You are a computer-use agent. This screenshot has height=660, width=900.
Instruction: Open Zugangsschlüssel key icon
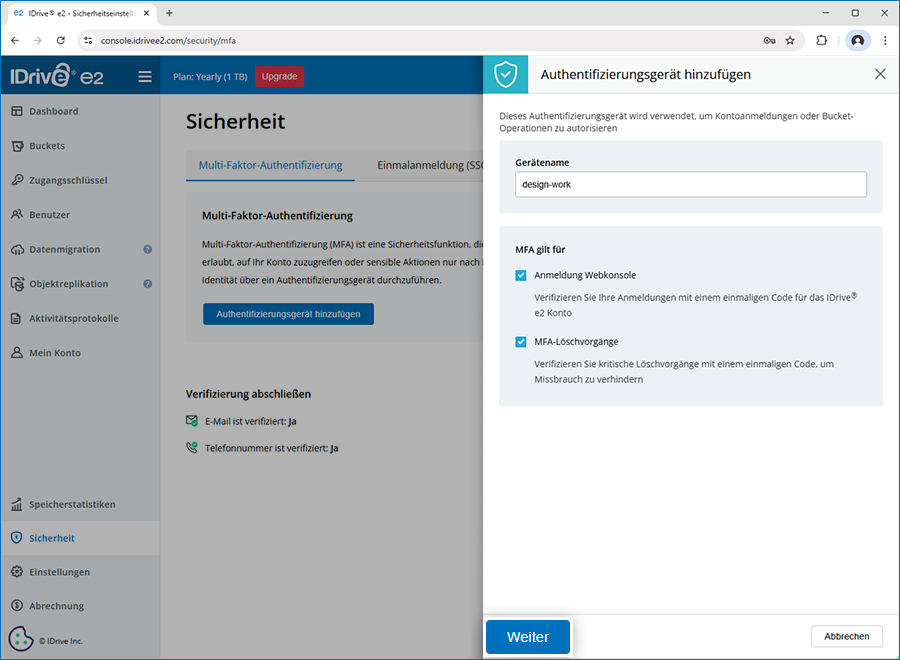point(17,180)
